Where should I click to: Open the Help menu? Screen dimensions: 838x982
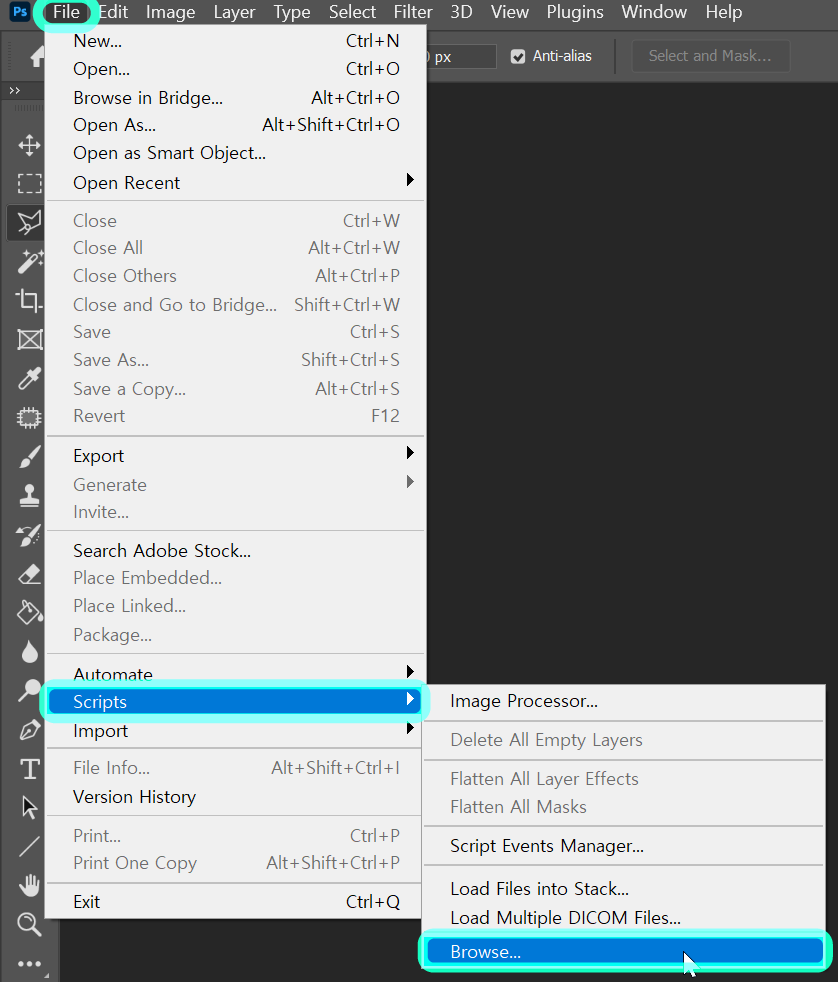(724, 12)
